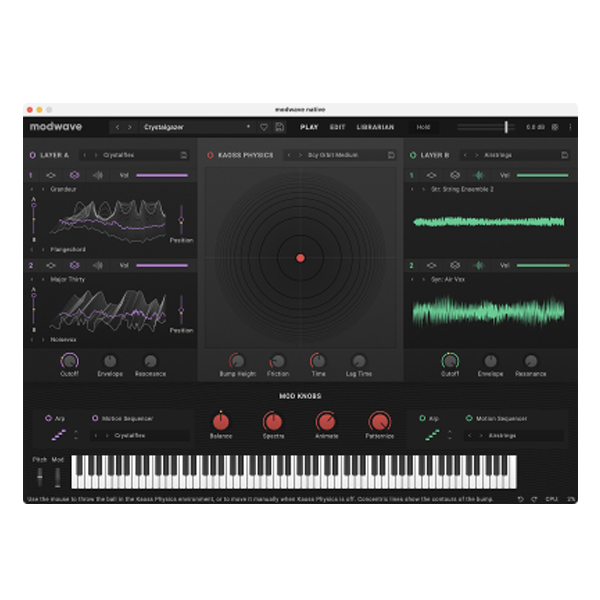Click the Mod wheel
This screenshot has height=600, width=600.
tap(57, 477)
